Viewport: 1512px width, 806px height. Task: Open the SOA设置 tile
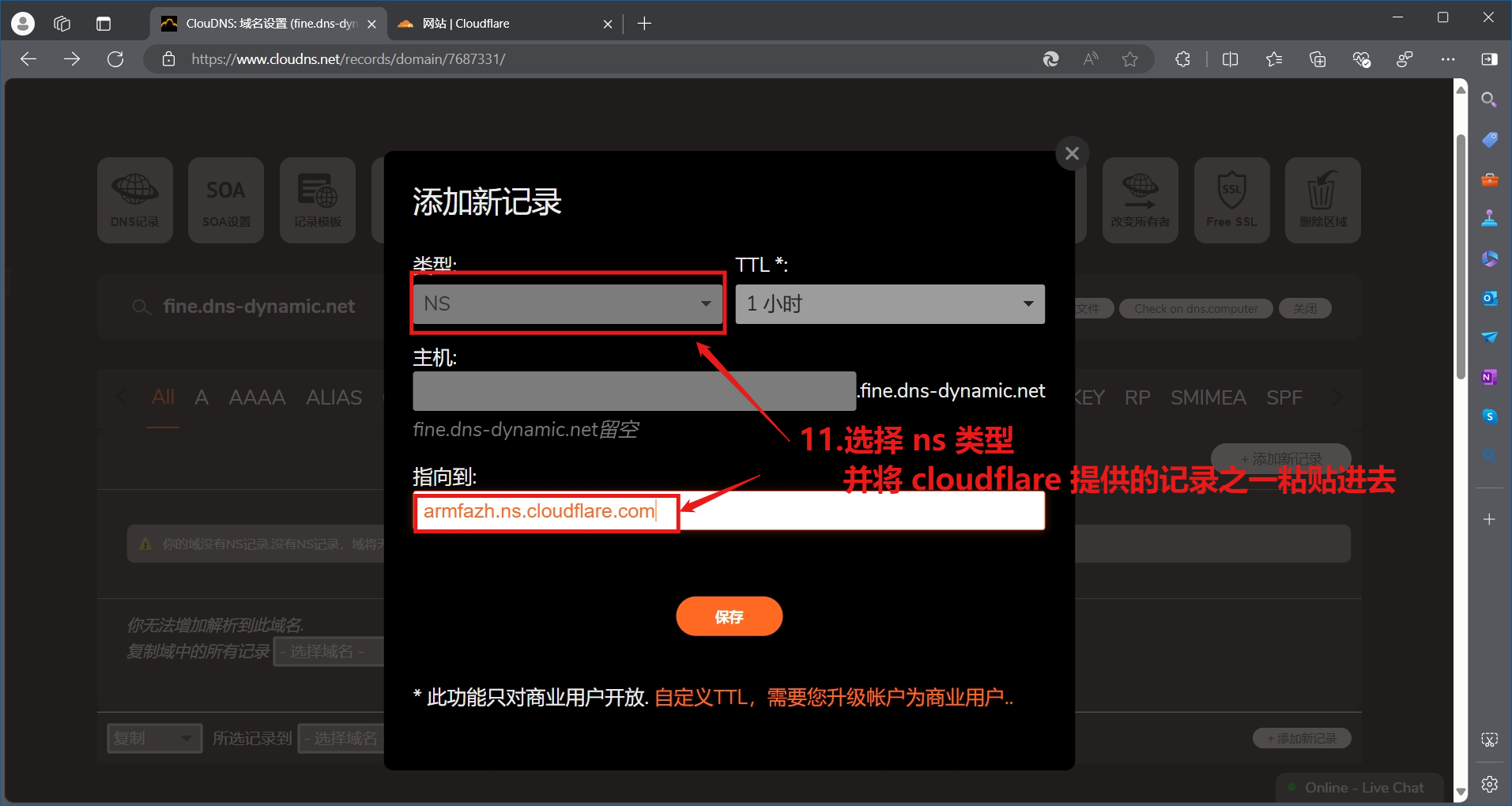[x=226, y=200]
